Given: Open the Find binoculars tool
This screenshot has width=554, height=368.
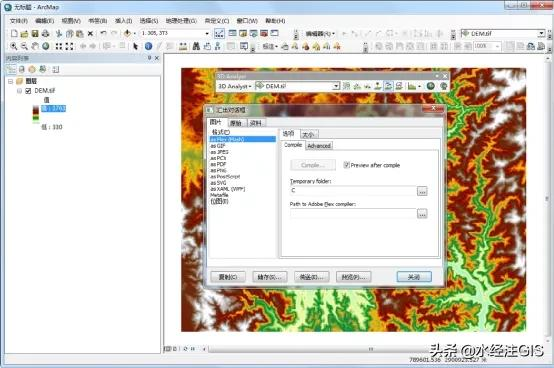Looking at the screenshot, I should click(x=196, y=46).
